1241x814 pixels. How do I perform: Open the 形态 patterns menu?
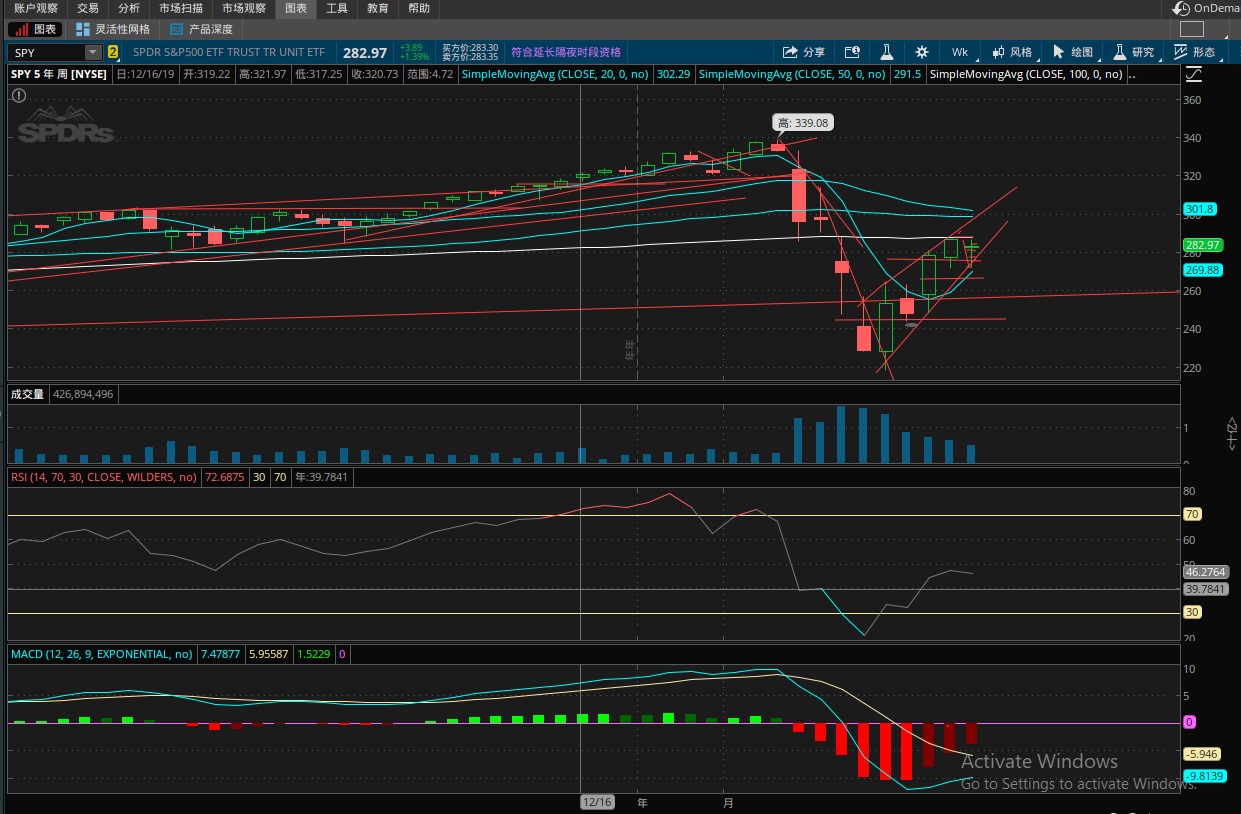tap(1194, 52)
